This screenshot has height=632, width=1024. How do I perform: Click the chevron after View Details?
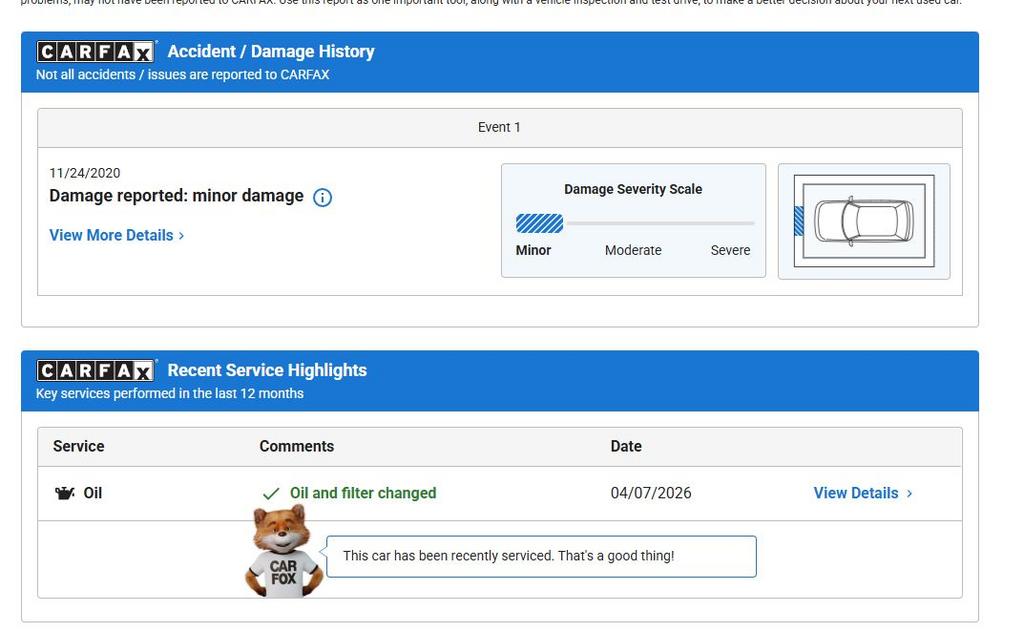[909, 494]
